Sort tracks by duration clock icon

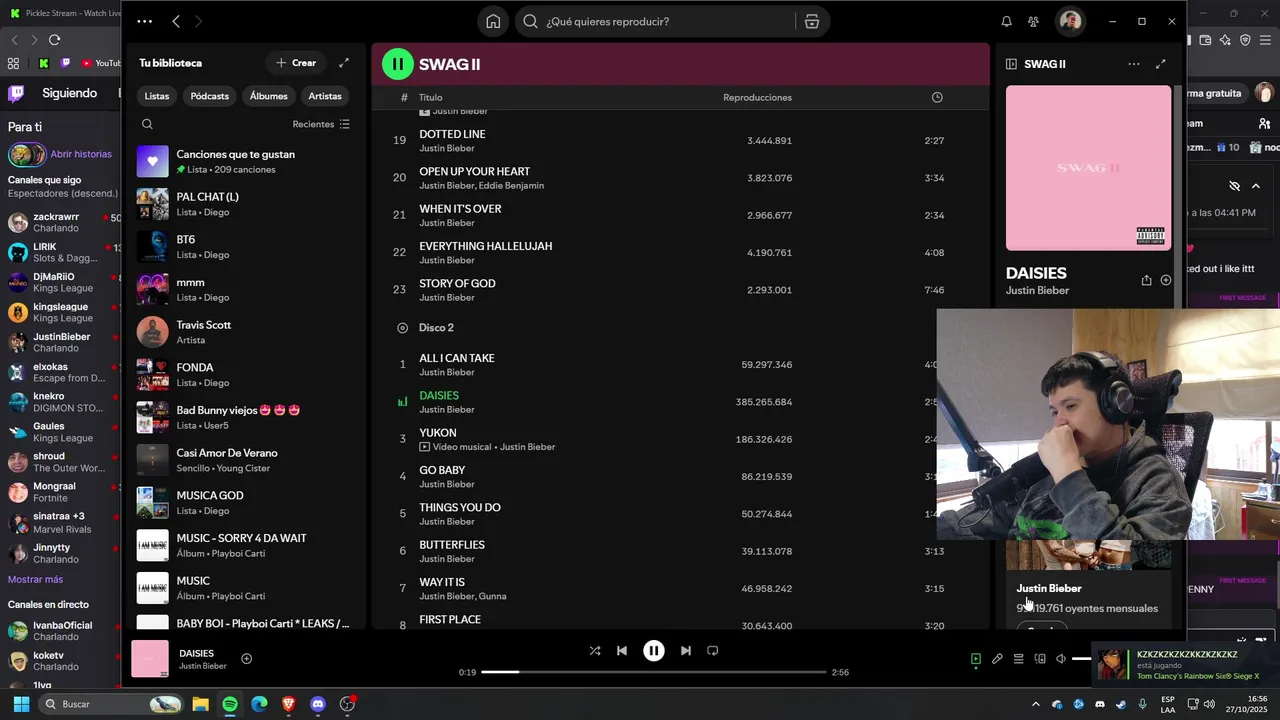937,97
